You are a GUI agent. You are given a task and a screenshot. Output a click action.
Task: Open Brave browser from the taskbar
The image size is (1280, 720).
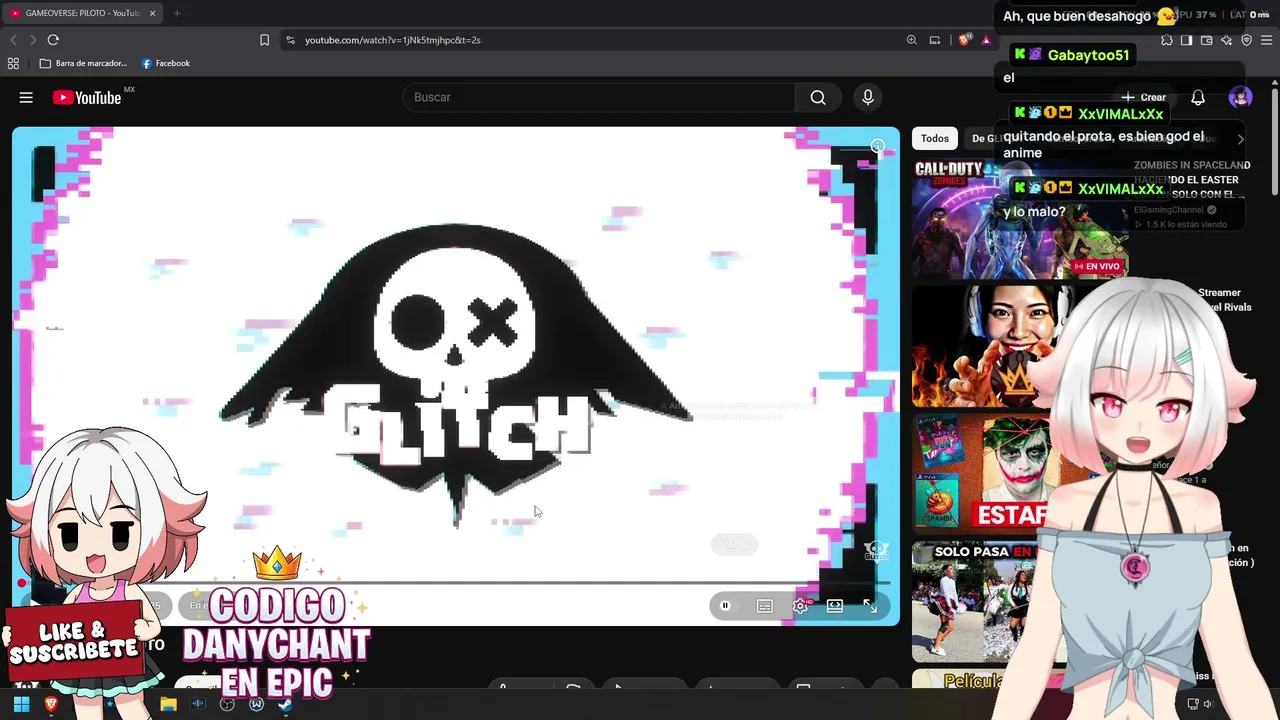click(x=51, y=704)
